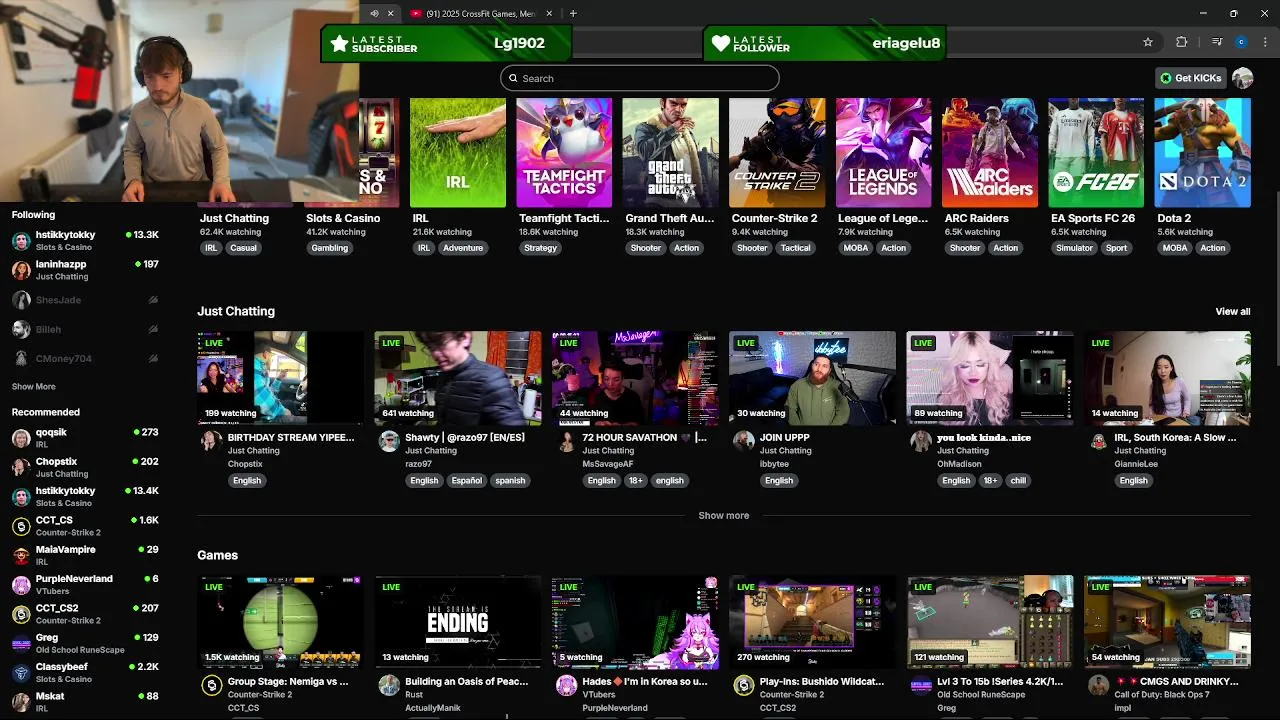Open the profile avatar menu
This screenshot has height=720, width=1280.
pos(1242,78)
